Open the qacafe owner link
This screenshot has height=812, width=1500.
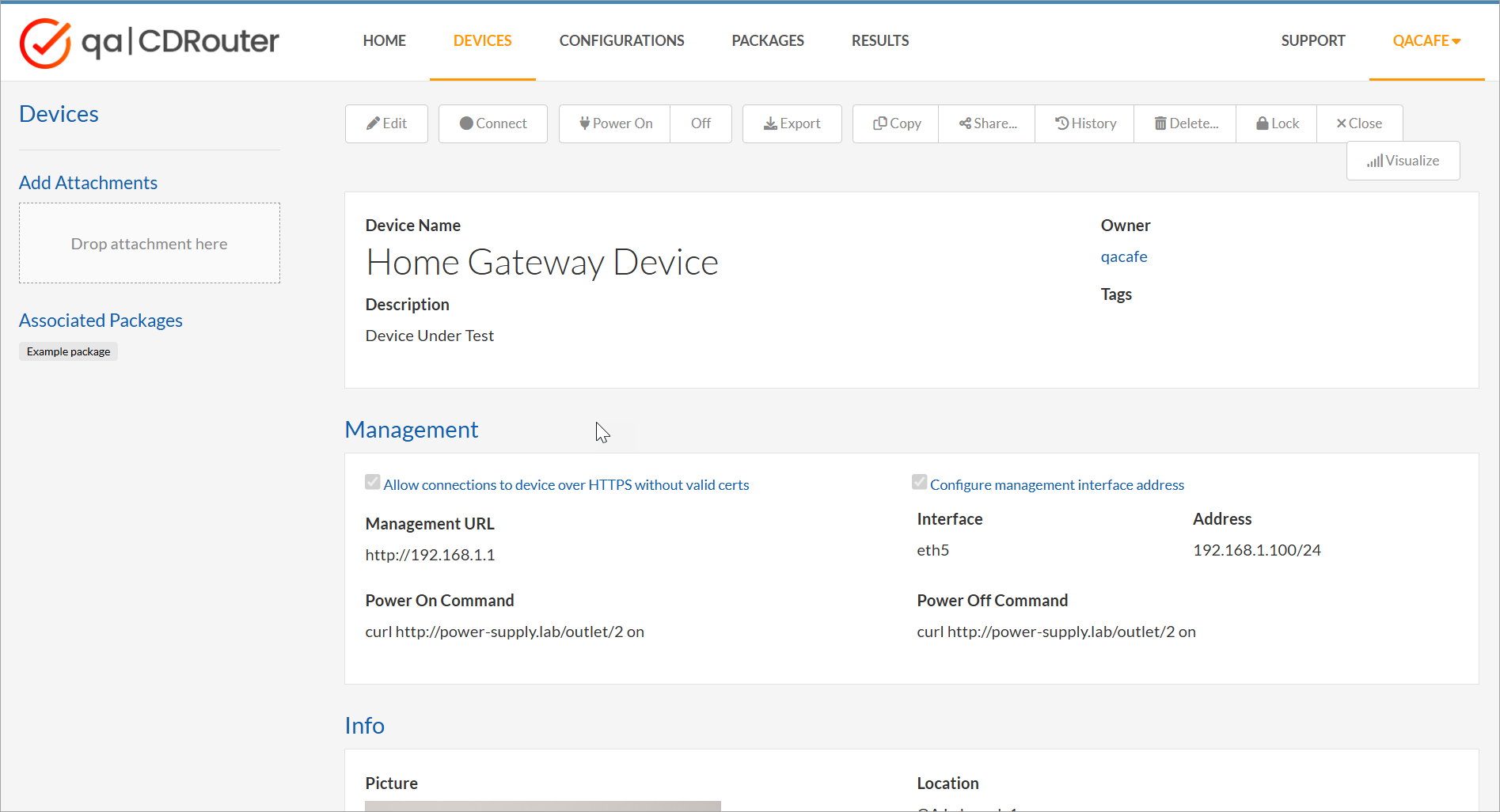(x=1123, y=256)
